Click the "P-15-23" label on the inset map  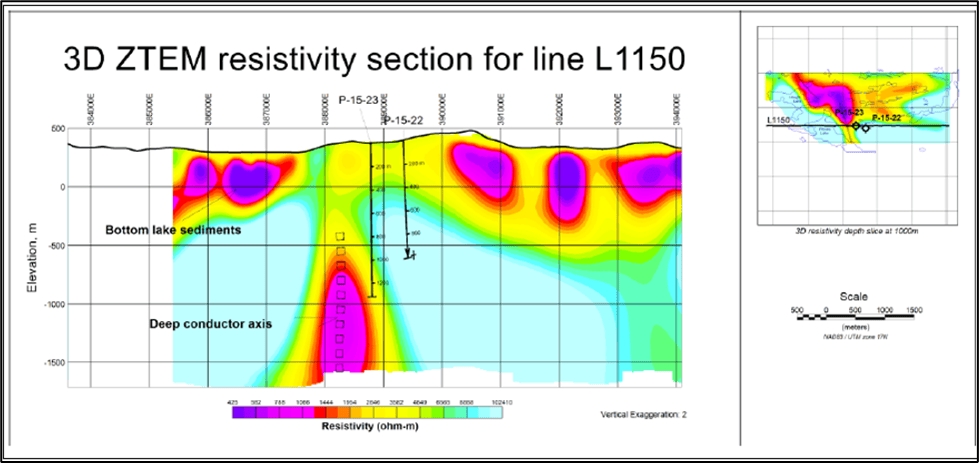tap(851, 111)
